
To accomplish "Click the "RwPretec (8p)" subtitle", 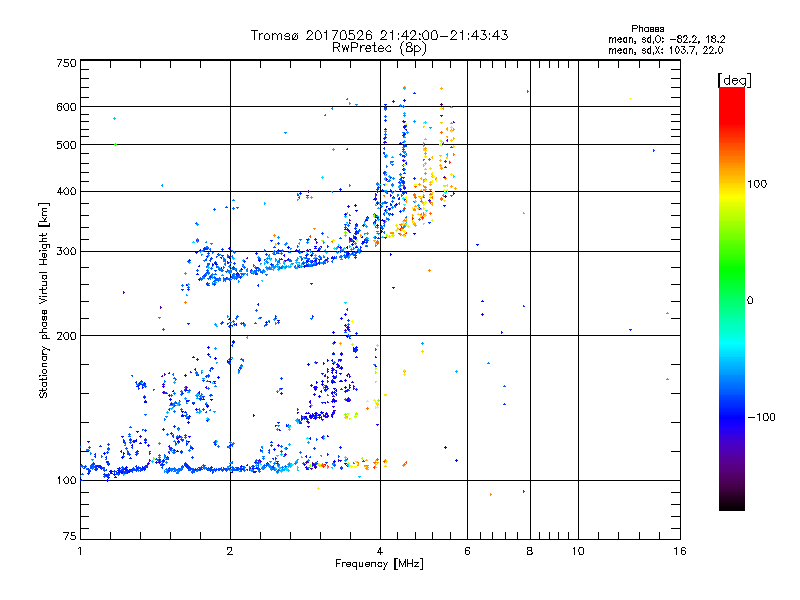I will [379, 47].
